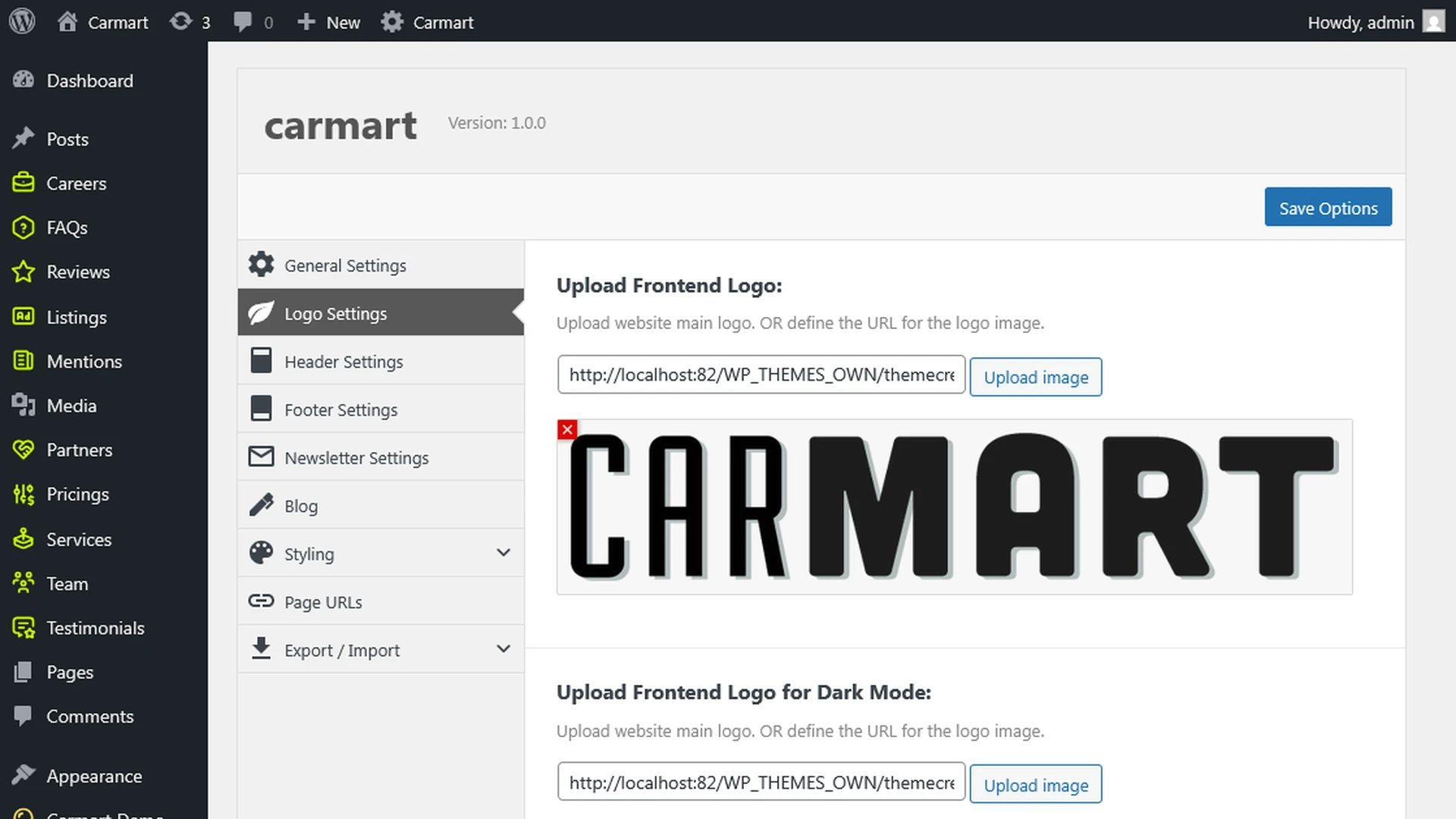Click the gear icon beside Carmart in admin bar
Viewport: 1456px width, 819px height.
[392, 22]
